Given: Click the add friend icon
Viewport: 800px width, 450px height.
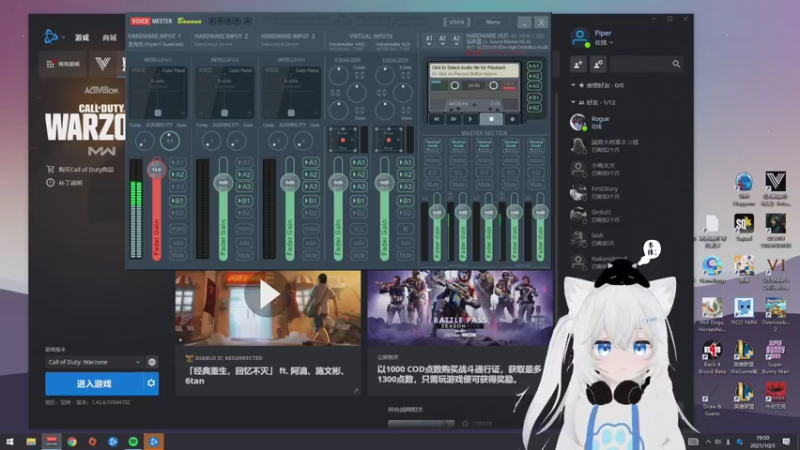Looking at the screenshot, I should (579, 64).
